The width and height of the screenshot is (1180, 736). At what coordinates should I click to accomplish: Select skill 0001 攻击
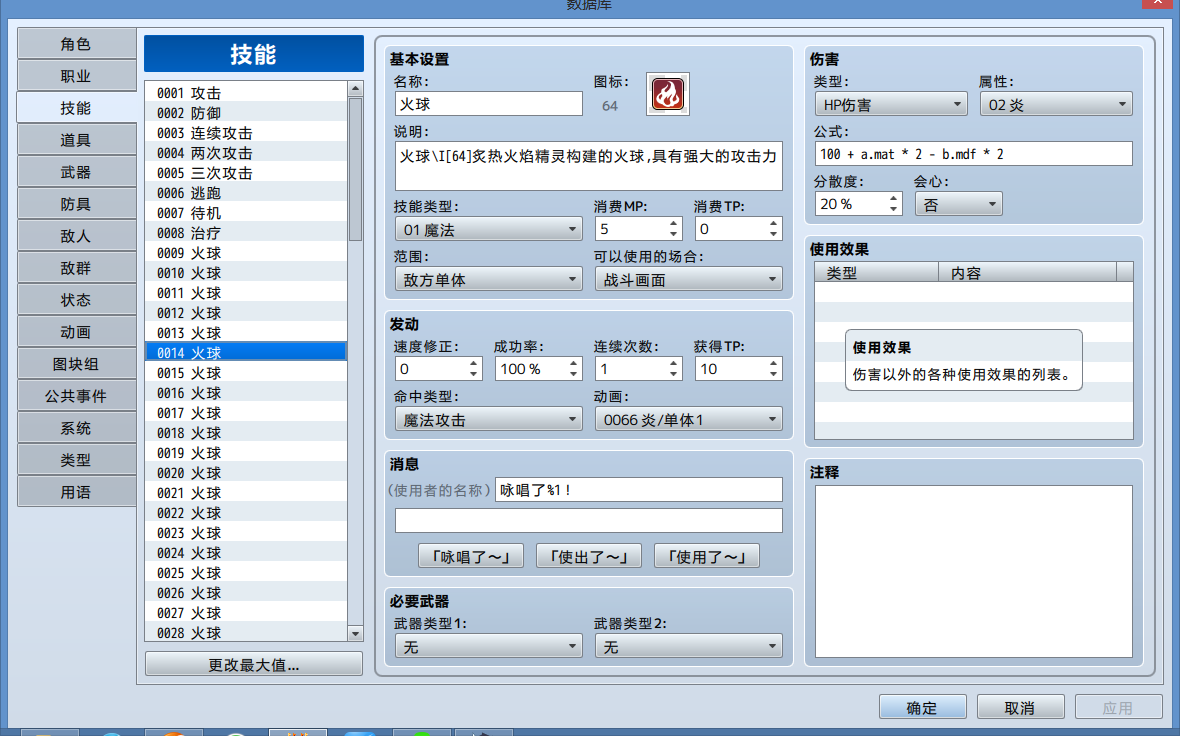coord(246,93)
